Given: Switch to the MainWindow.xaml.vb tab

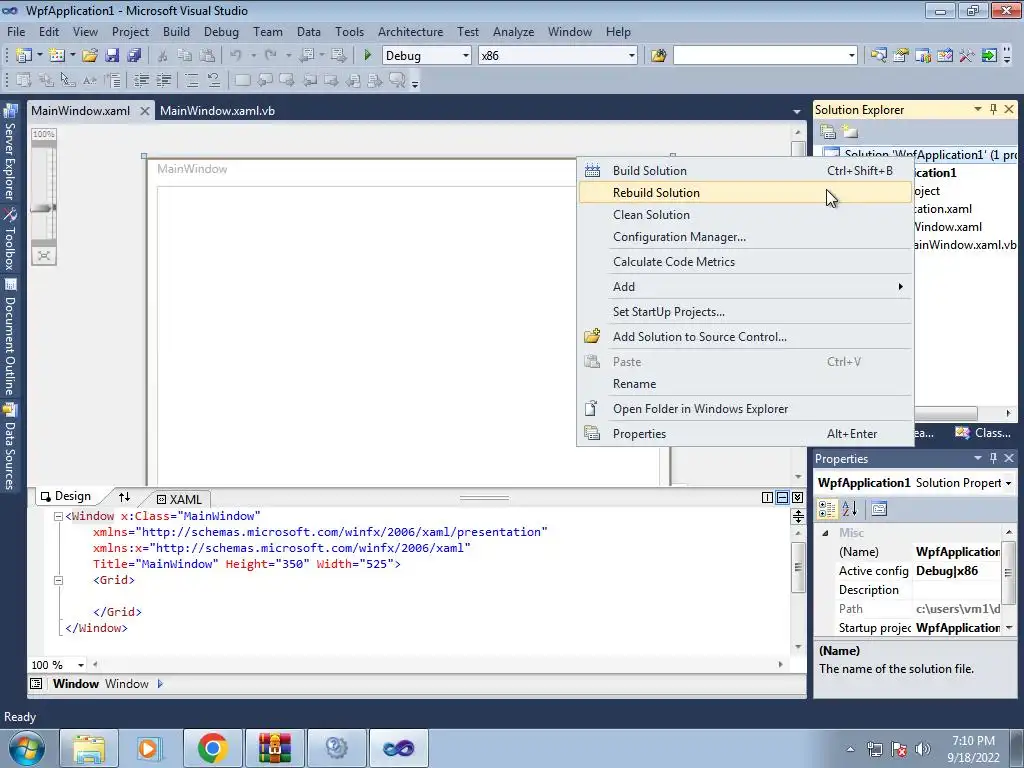Looking at the screenshot, I should click(x=217, y=111).
